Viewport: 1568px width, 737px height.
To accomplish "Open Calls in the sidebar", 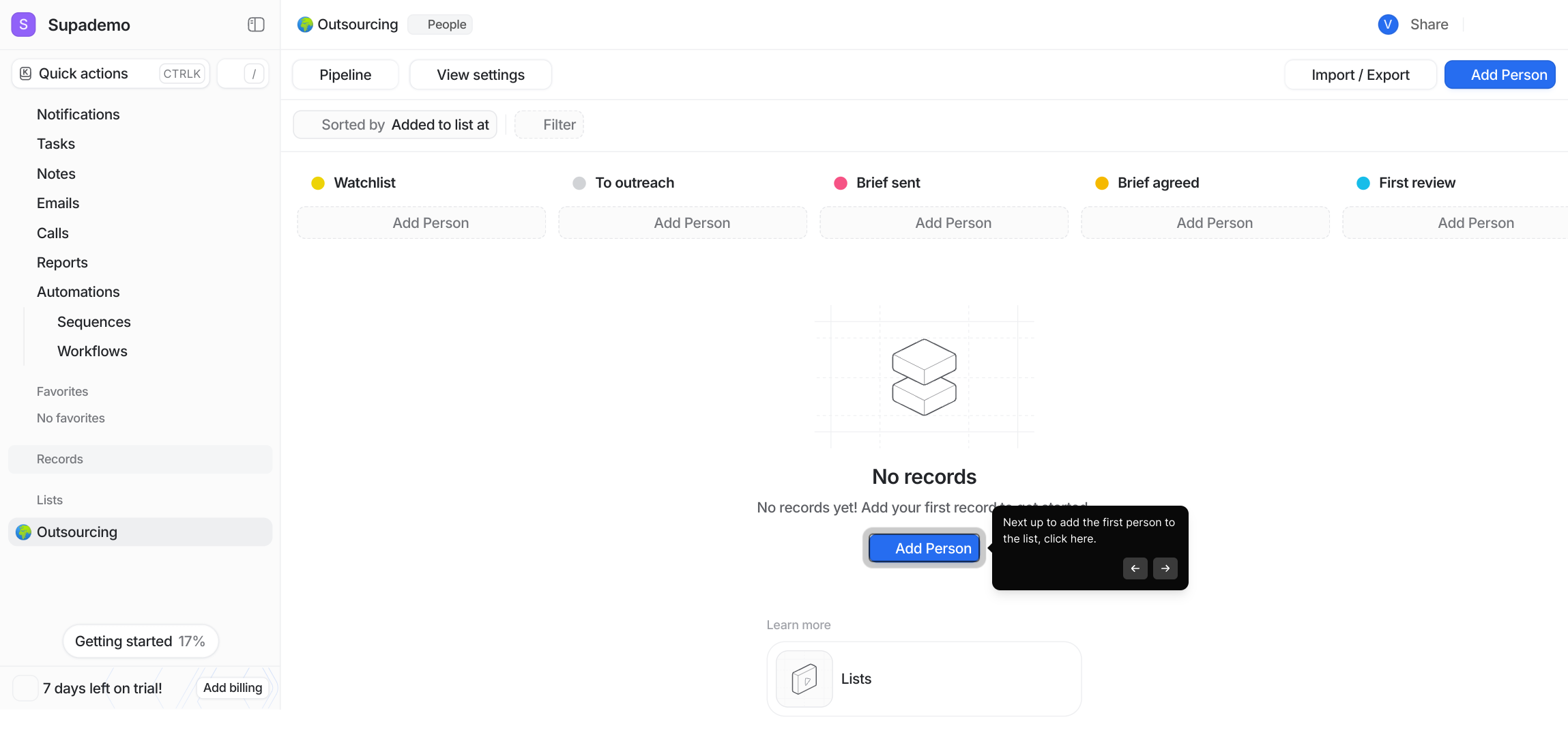I will pyautogui.click(x=53, y=233).
